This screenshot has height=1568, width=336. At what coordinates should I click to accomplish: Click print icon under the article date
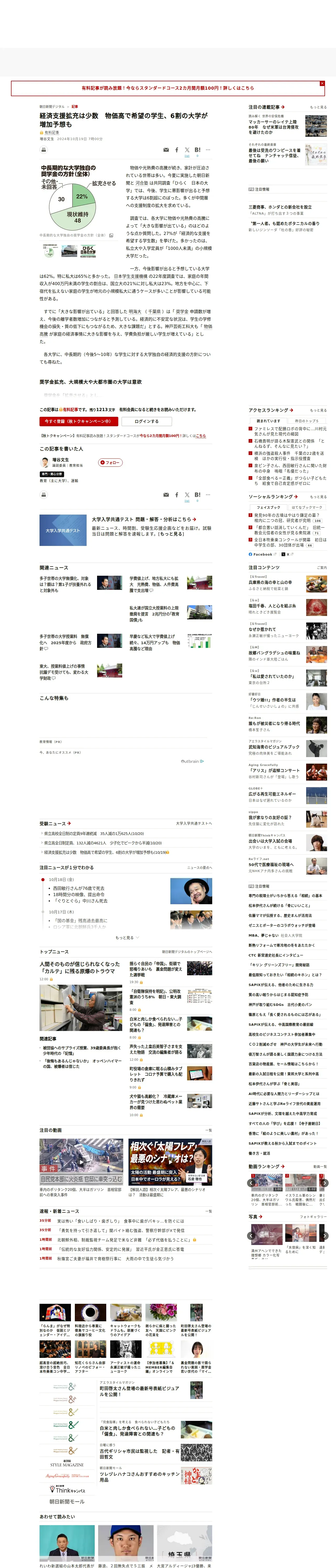click(x=44, y=150)
